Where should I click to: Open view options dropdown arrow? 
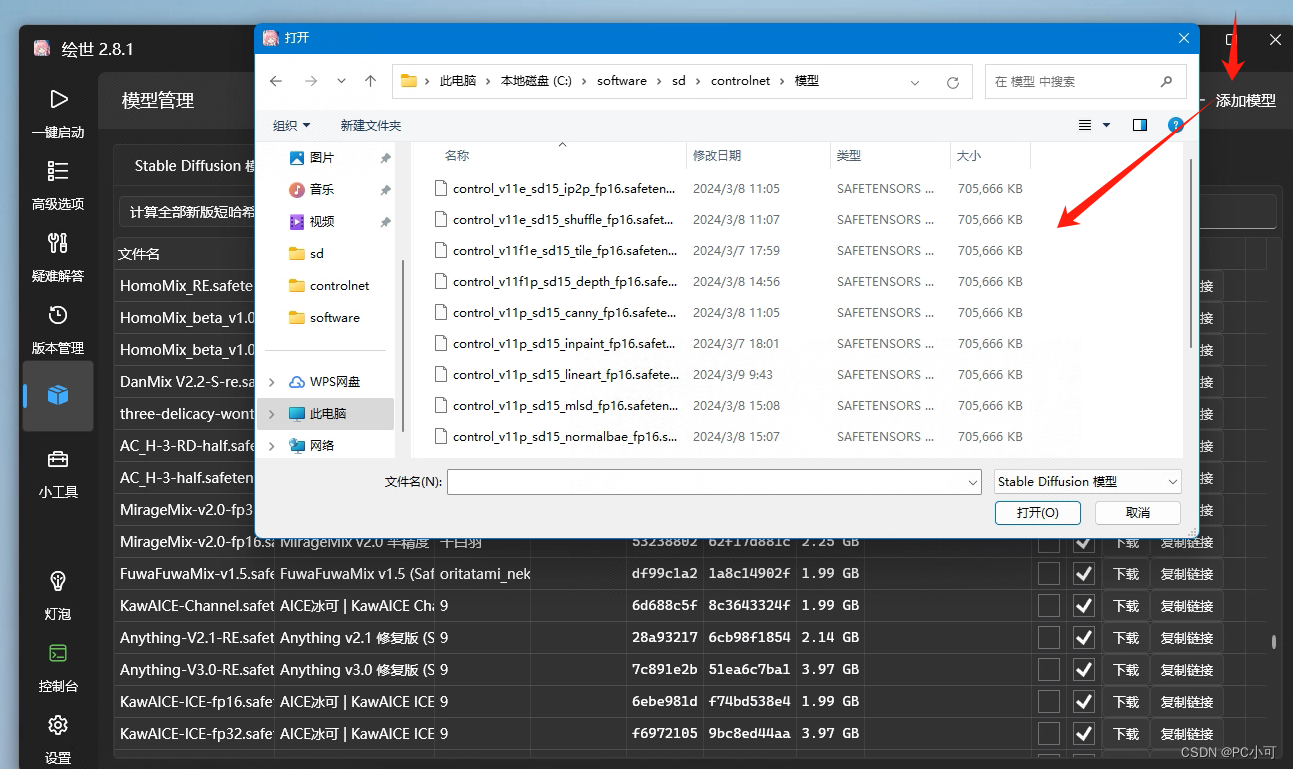tap(1107, 125)
